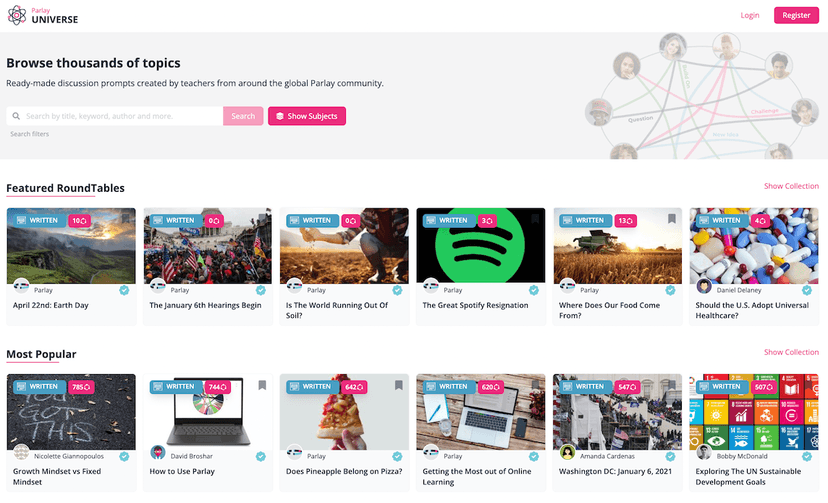The width and height of the screenshot is (828, 503).
Task: Open Should the U.S. Adopt Universal Healthcare title
Action: click(x=752, y=310)
